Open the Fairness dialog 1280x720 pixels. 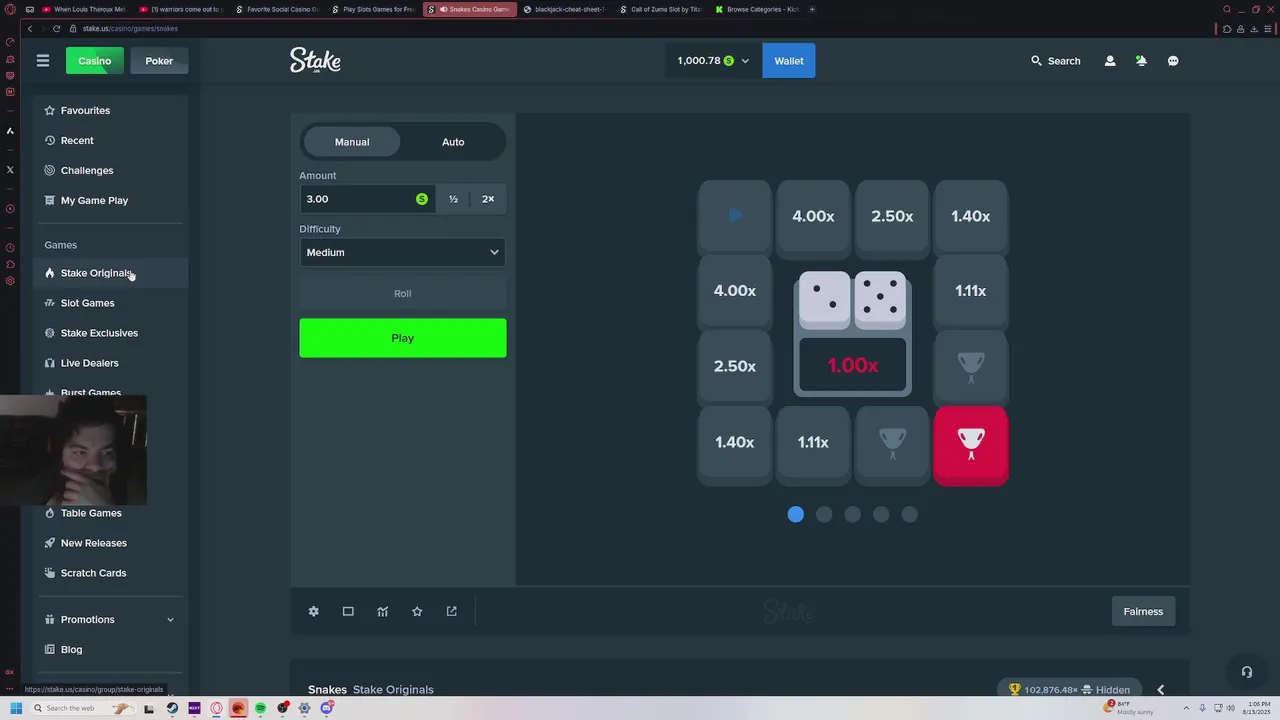coord(1143,611)
